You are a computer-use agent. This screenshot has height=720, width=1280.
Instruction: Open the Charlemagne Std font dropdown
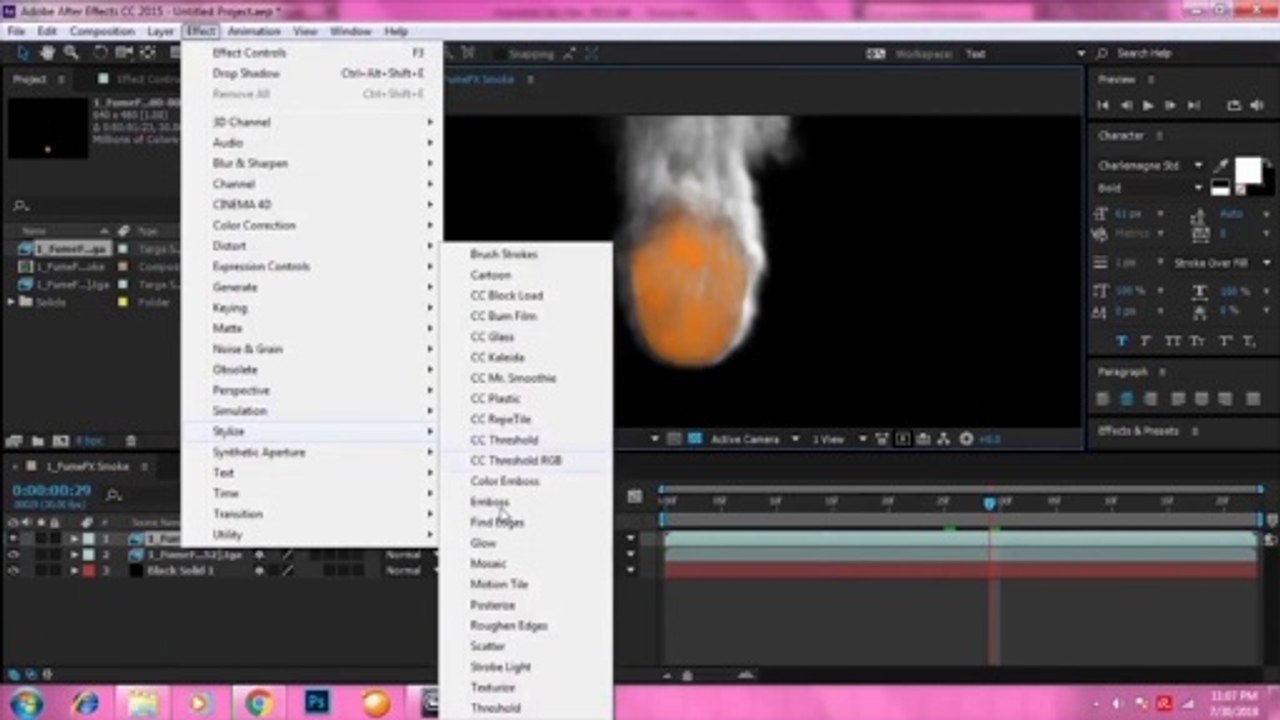[x=1150, y=165]
